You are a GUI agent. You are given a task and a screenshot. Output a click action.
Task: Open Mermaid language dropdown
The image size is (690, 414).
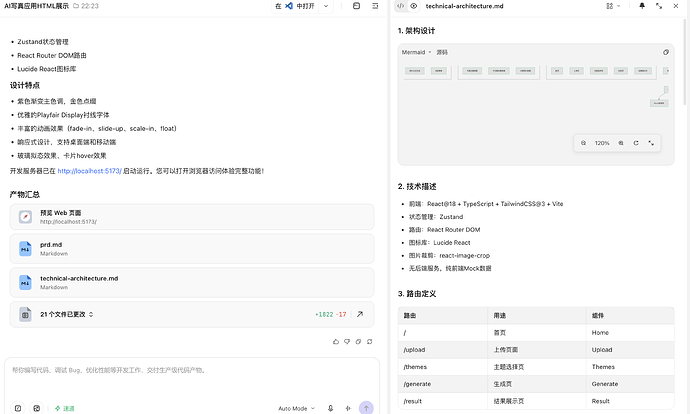coord(416,52)
